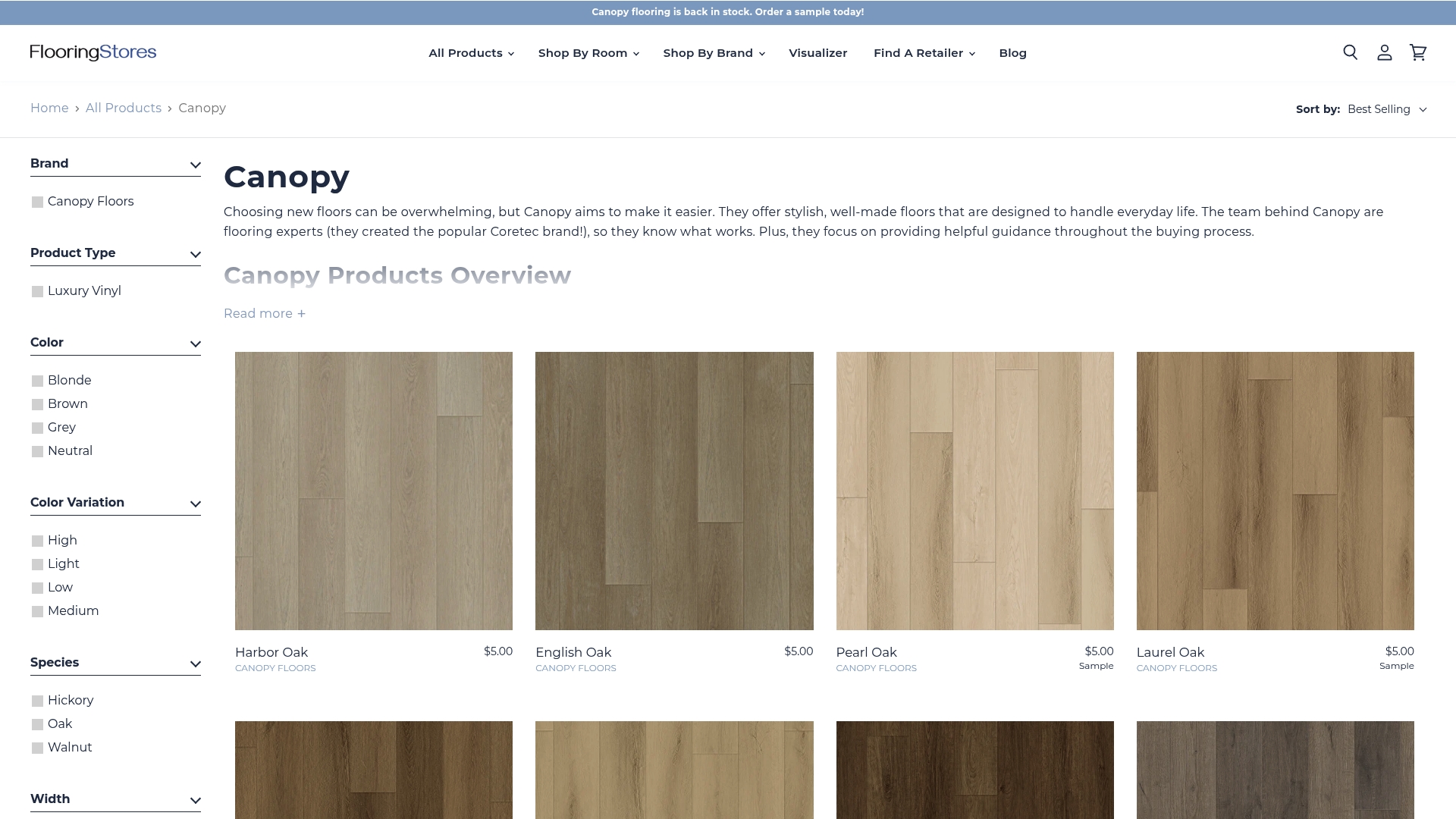The image size is (1456, 819).
Task: Open the Shop By Brand menu
Action: [712, 52]
